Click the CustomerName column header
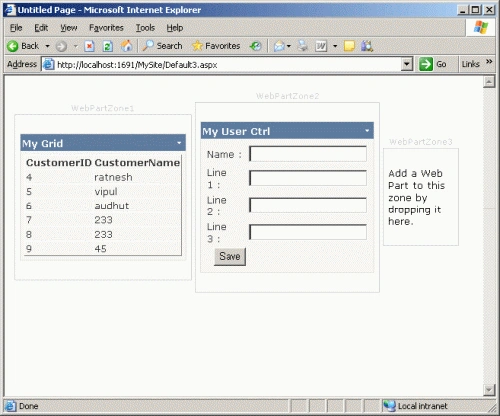 (x=137, y=163)
